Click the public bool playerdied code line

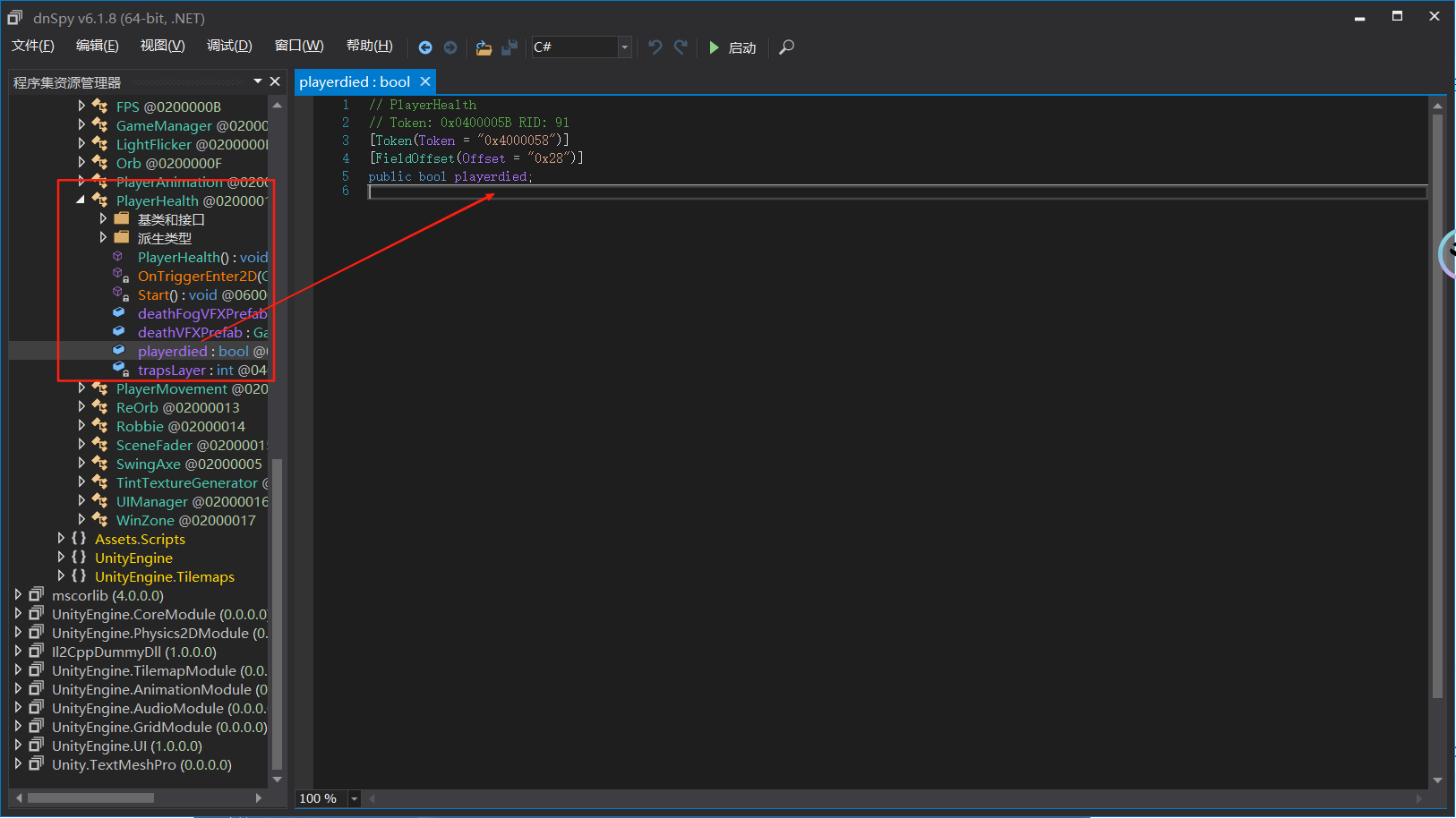tap(450, 176)
